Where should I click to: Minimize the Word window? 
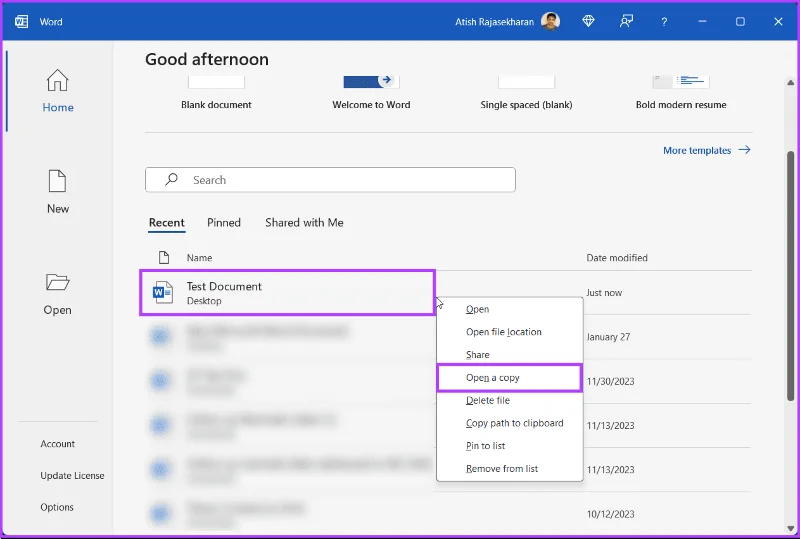pos(703,21)
